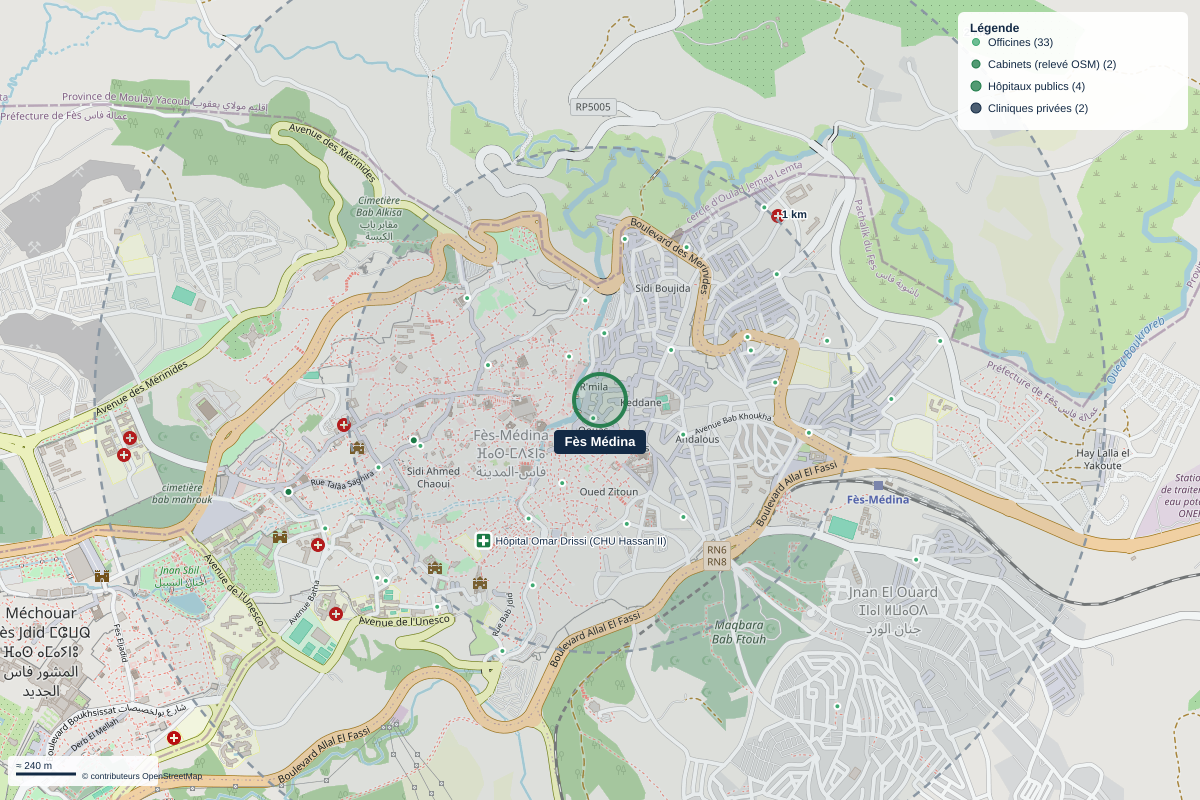1200x800 pixels.
Task: Click the Hay Lalla el Yakoute label
Action: (1102, 459)
